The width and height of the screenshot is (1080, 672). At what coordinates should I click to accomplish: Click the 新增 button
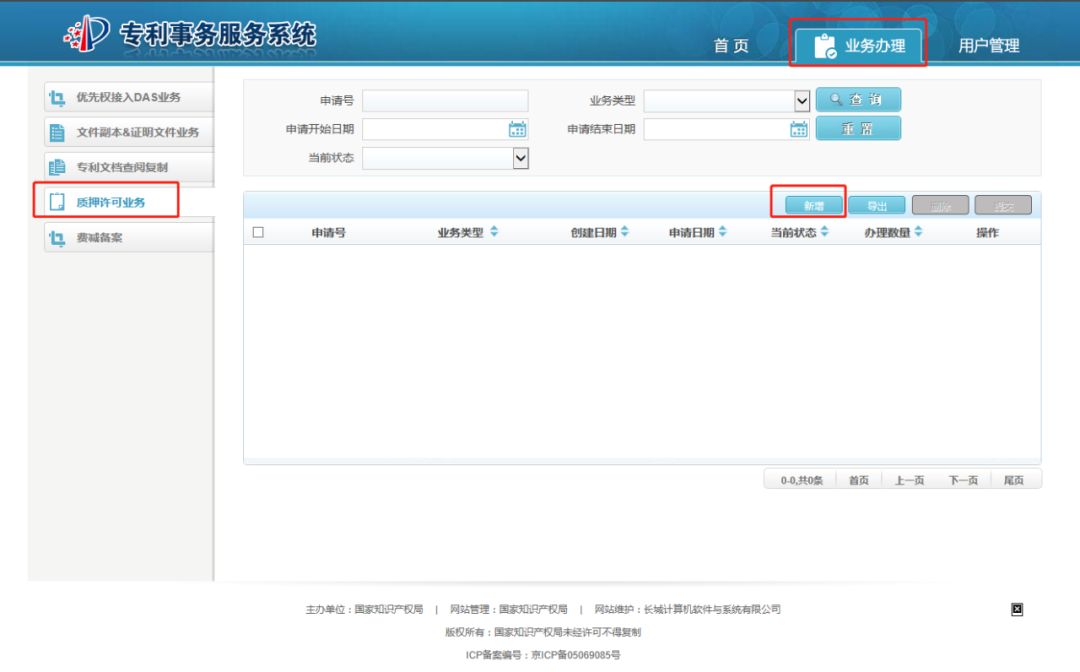click(x=813, y=205)
